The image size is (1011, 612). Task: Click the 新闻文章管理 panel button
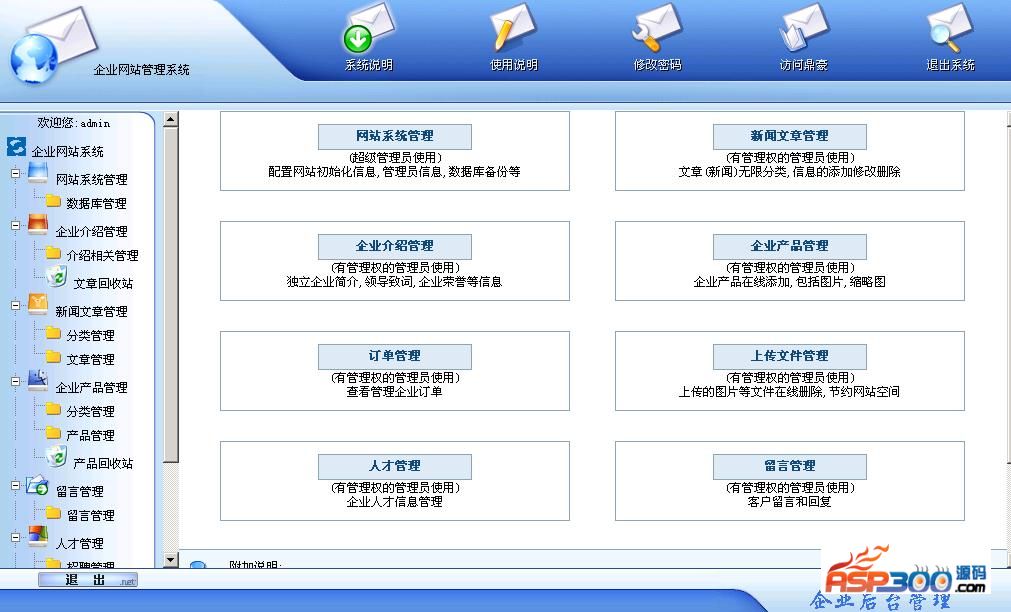pos(789,137)
